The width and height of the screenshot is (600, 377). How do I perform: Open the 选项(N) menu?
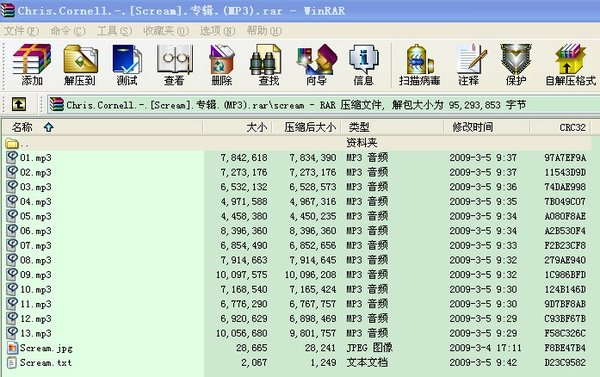[217, 31]
